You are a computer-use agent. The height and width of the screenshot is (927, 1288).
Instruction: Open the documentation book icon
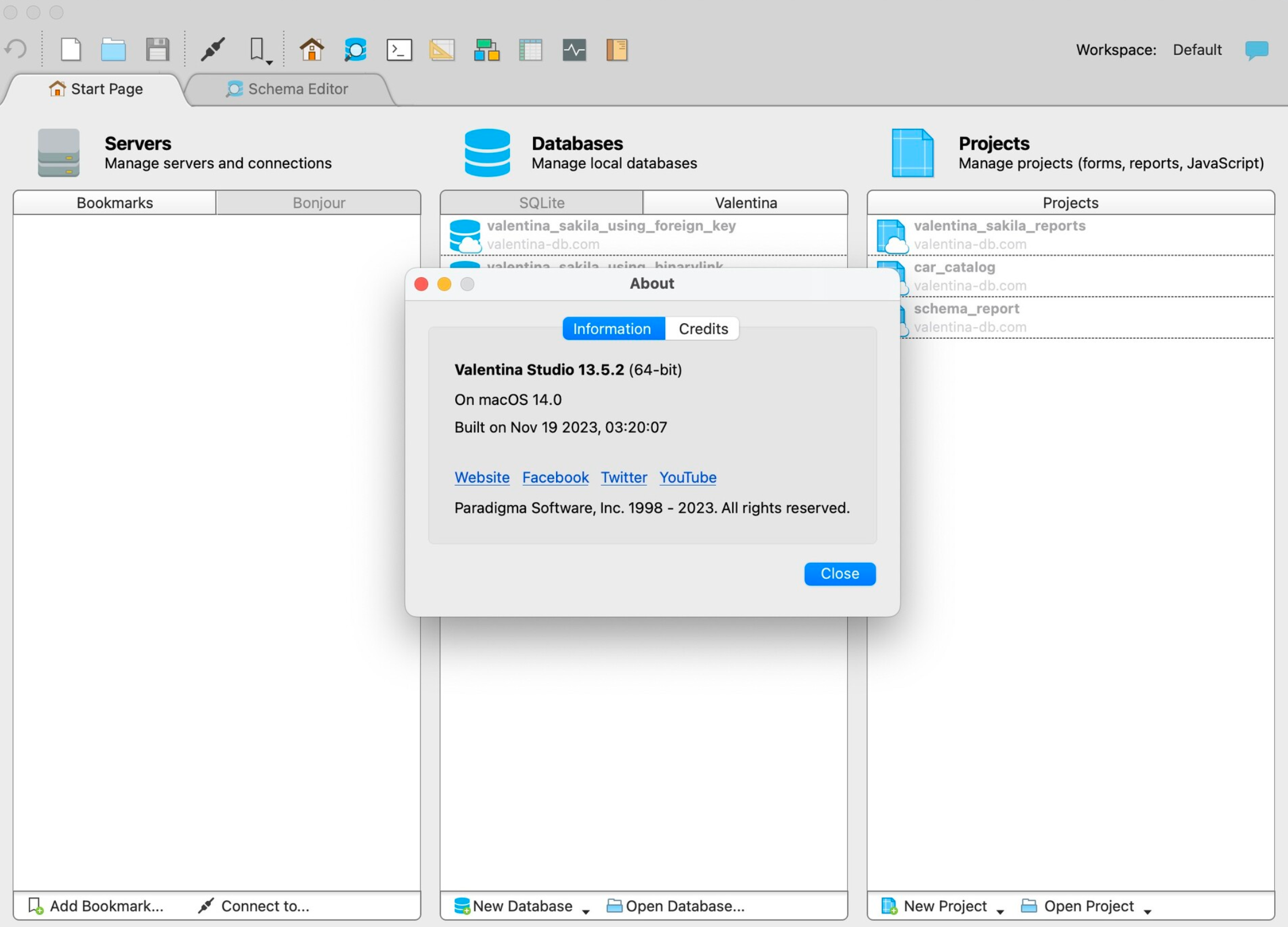617,50
